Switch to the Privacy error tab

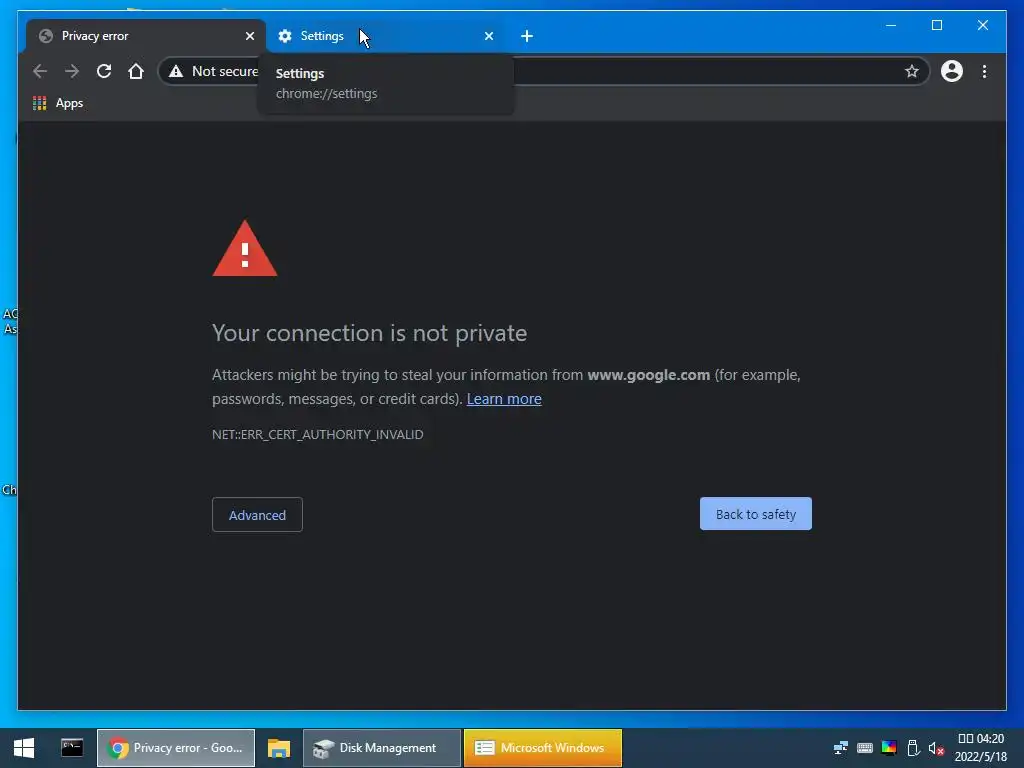click(145, 36)
